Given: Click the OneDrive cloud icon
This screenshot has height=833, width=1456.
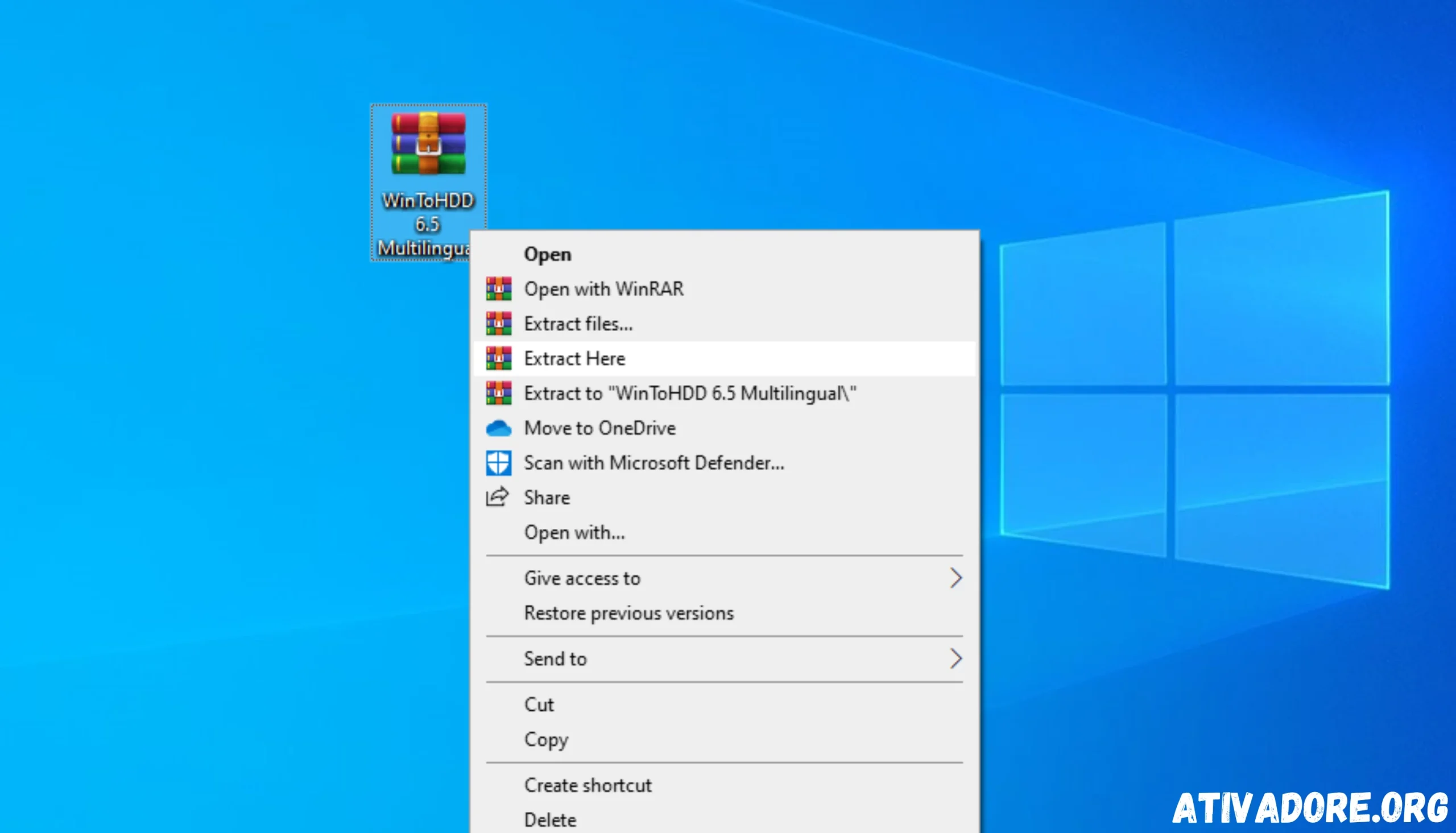Looking at the screenshot, I should [498, 429].
